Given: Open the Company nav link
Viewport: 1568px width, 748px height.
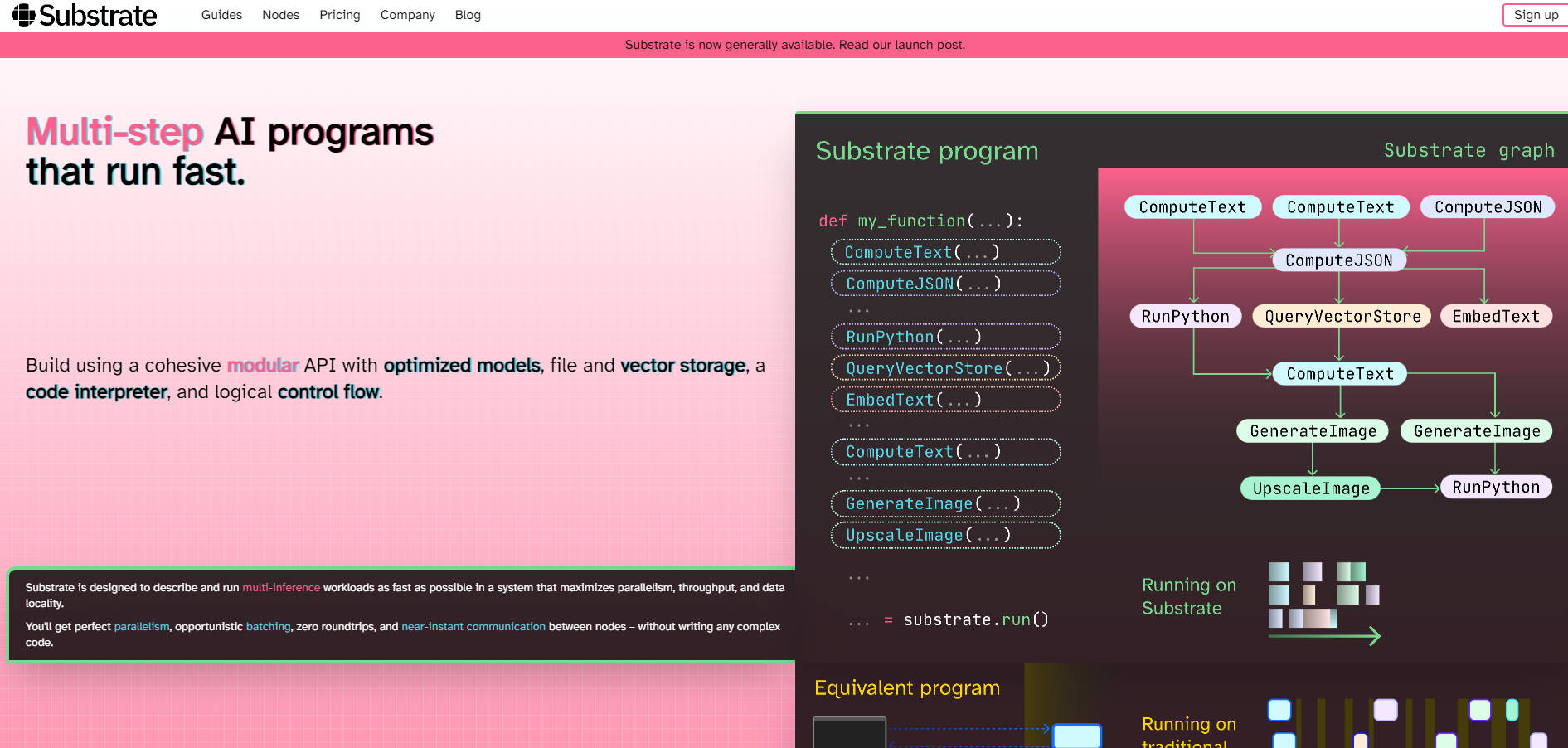Looking at the screenshot, I should (407, 15).
